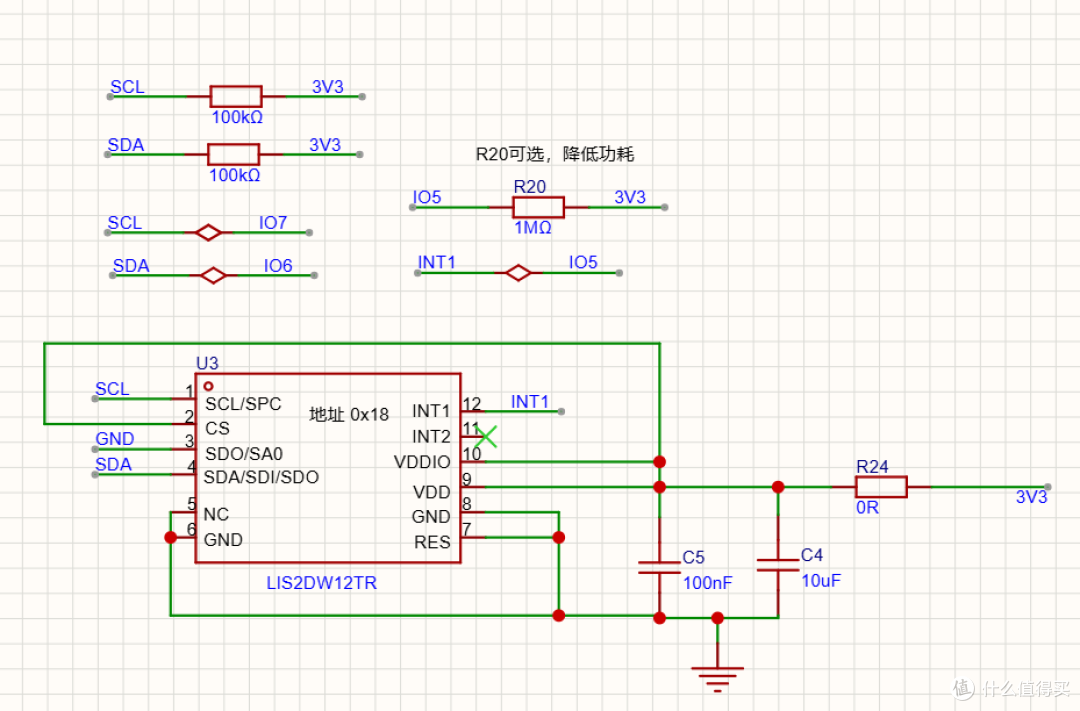Select the 1MΩ value under R20

coord(533,227)
